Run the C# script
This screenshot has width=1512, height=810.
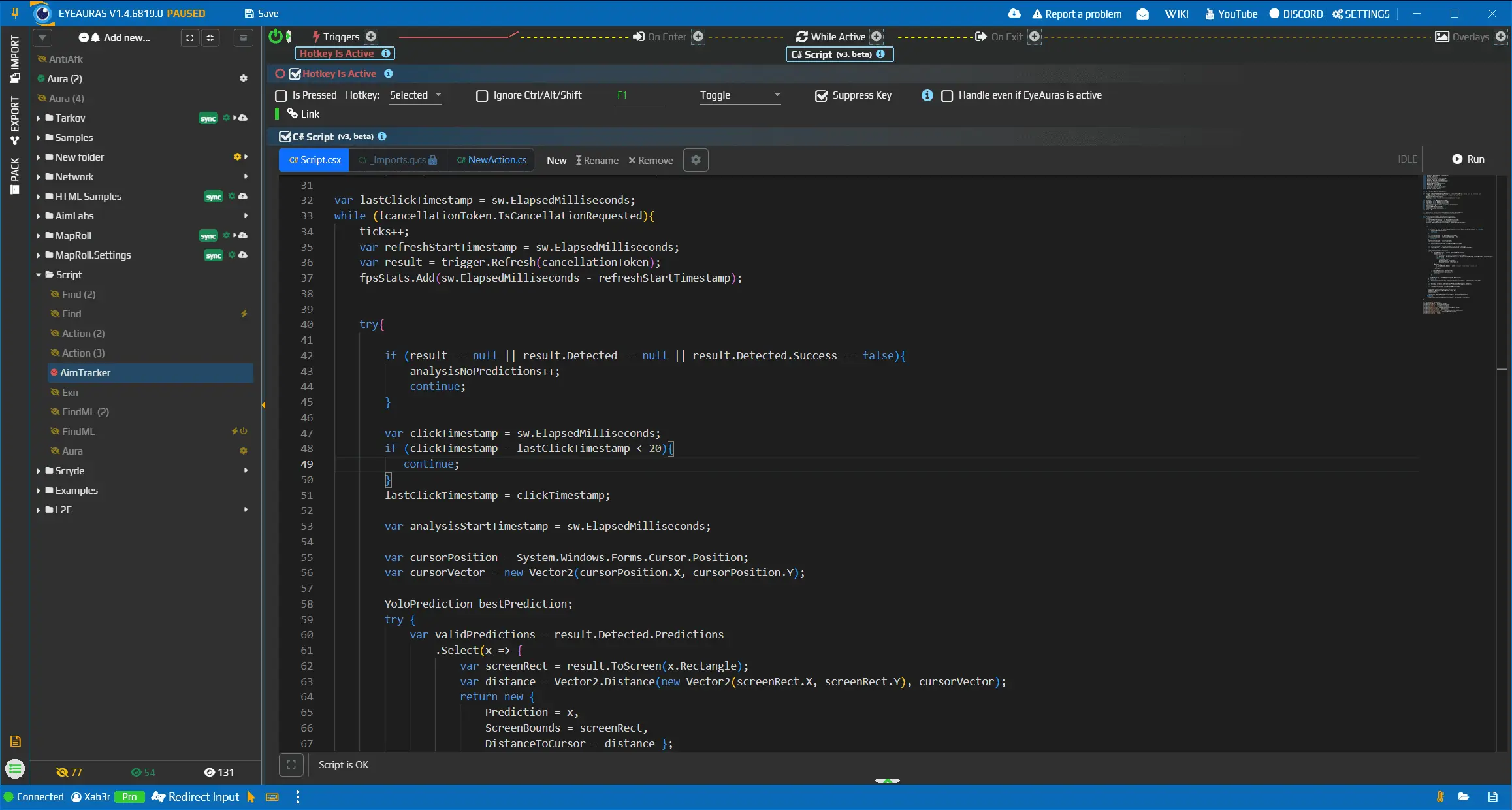point(1467,159)
